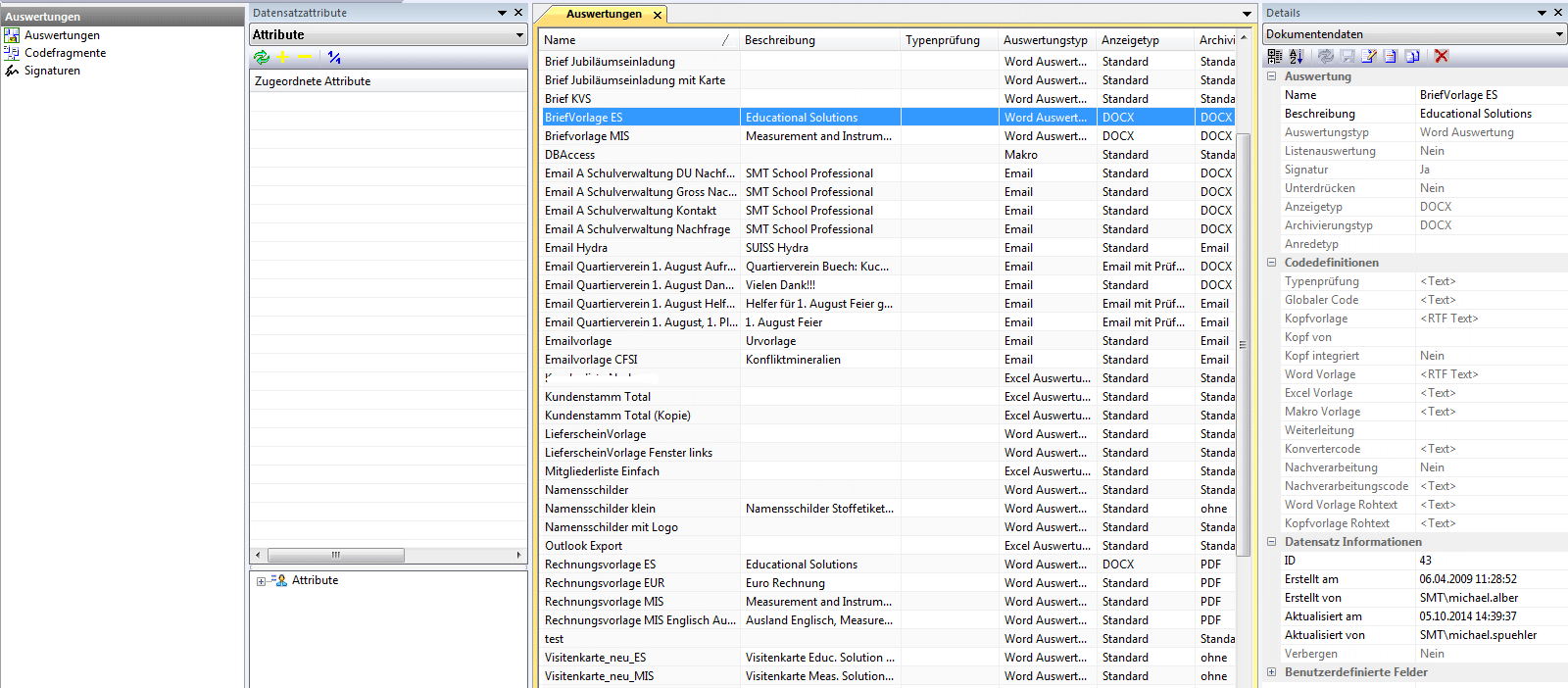
Task: Expand the Attribute tree node
Action: [261, 581]
